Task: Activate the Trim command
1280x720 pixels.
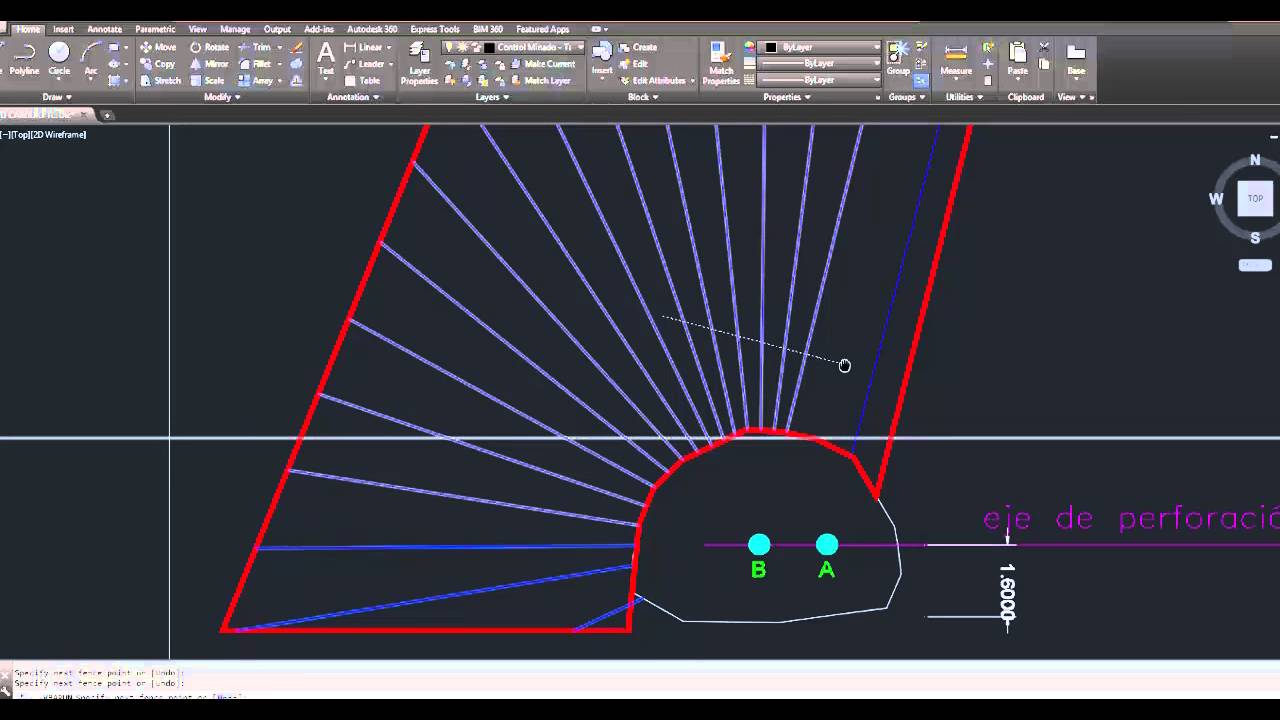Action: pos(255,47)
